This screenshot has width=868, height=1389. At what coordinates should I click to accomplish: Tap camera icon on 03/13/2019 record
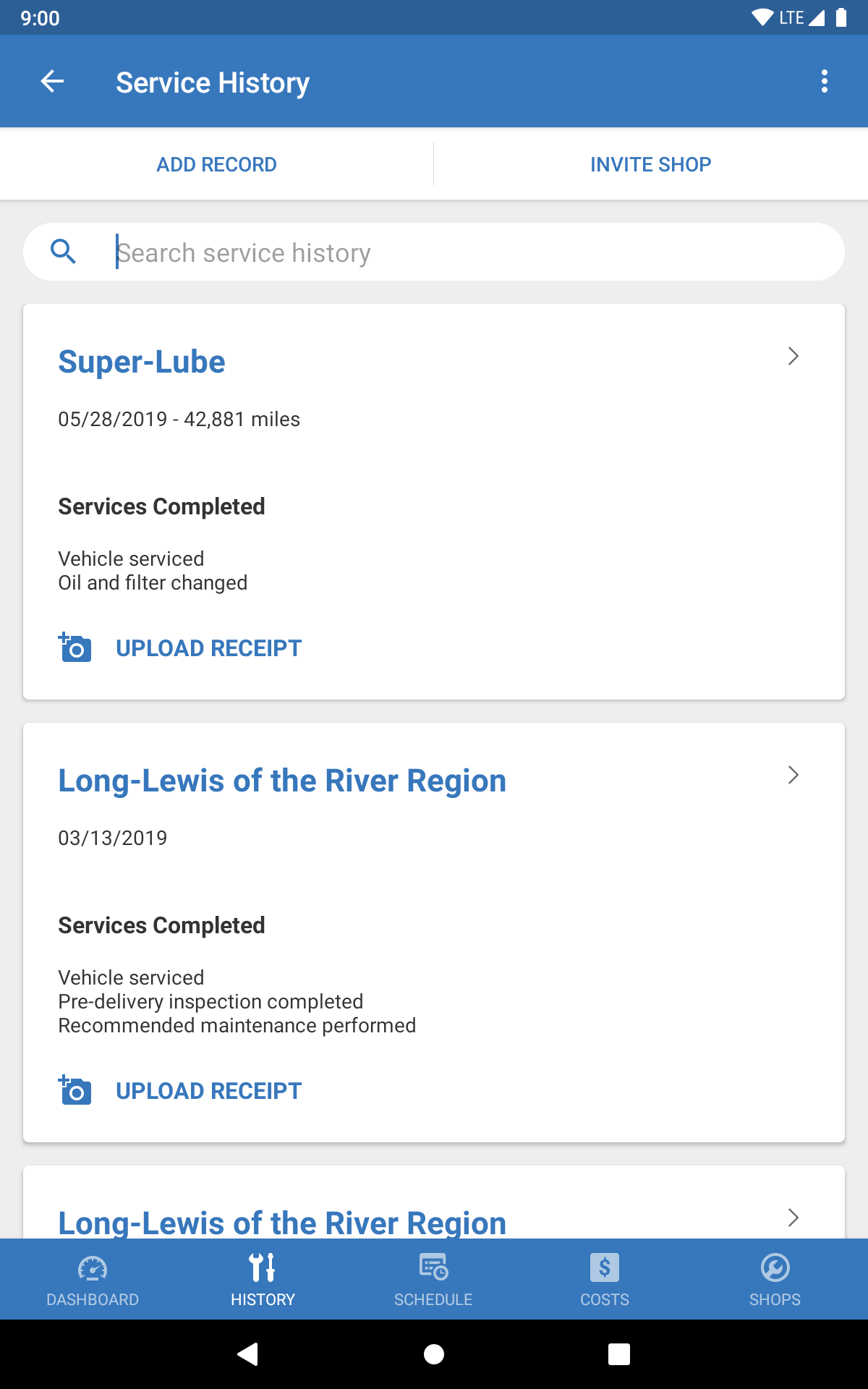click(75, 1090)
